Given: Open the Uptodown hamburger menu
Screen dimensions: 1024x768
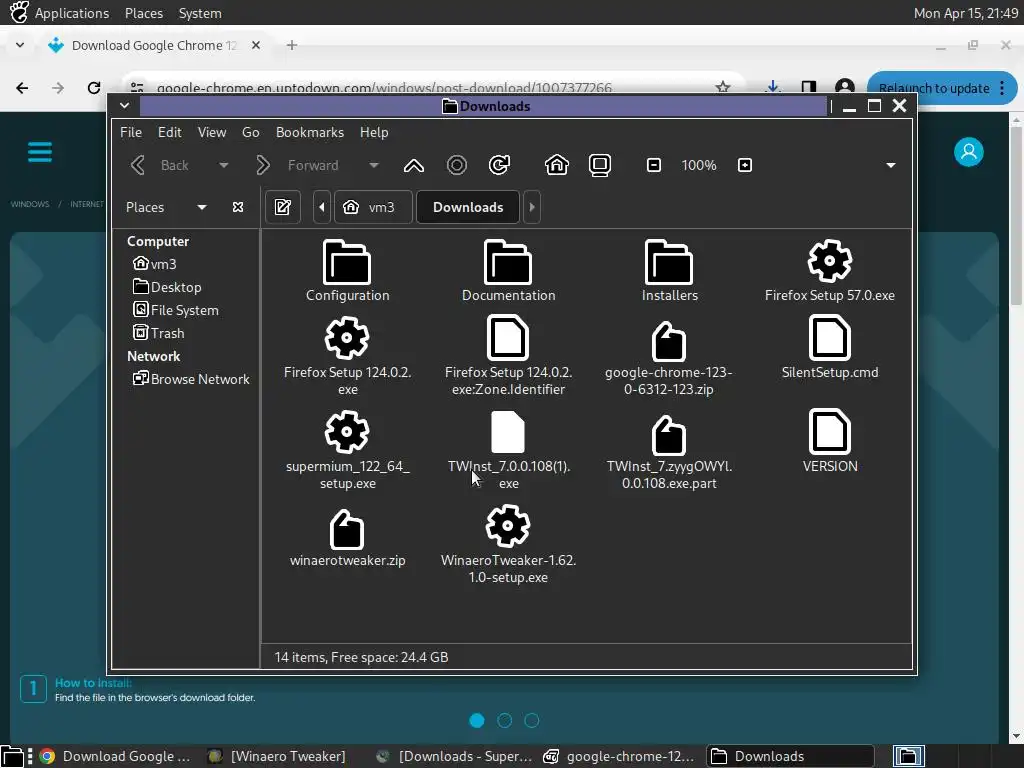Looking at the screenshot, I should [40, 152].
